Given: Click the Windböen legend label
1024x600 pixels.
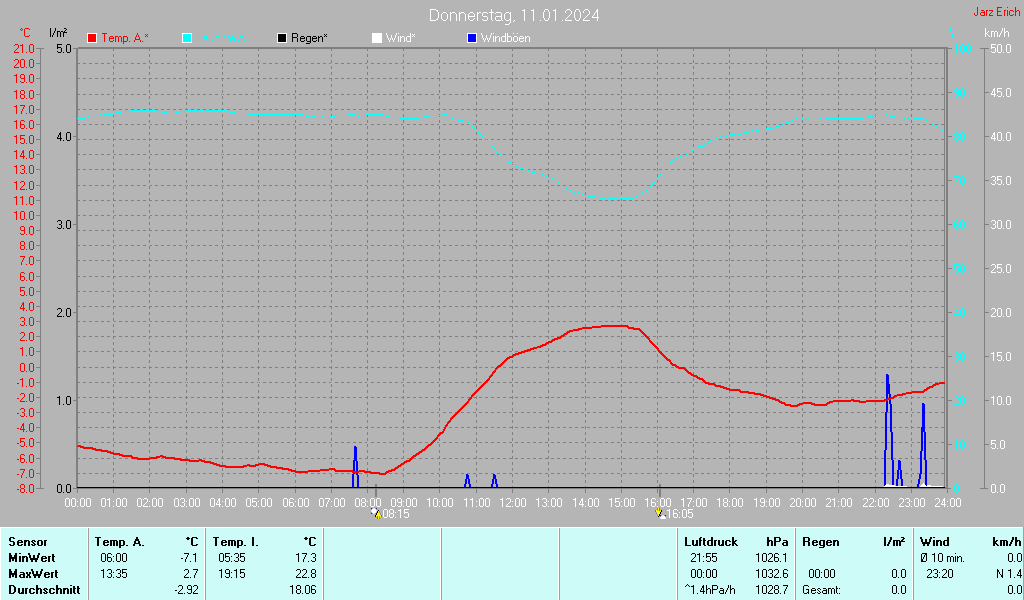Looking at the screenshot, I should pos(505,39).
